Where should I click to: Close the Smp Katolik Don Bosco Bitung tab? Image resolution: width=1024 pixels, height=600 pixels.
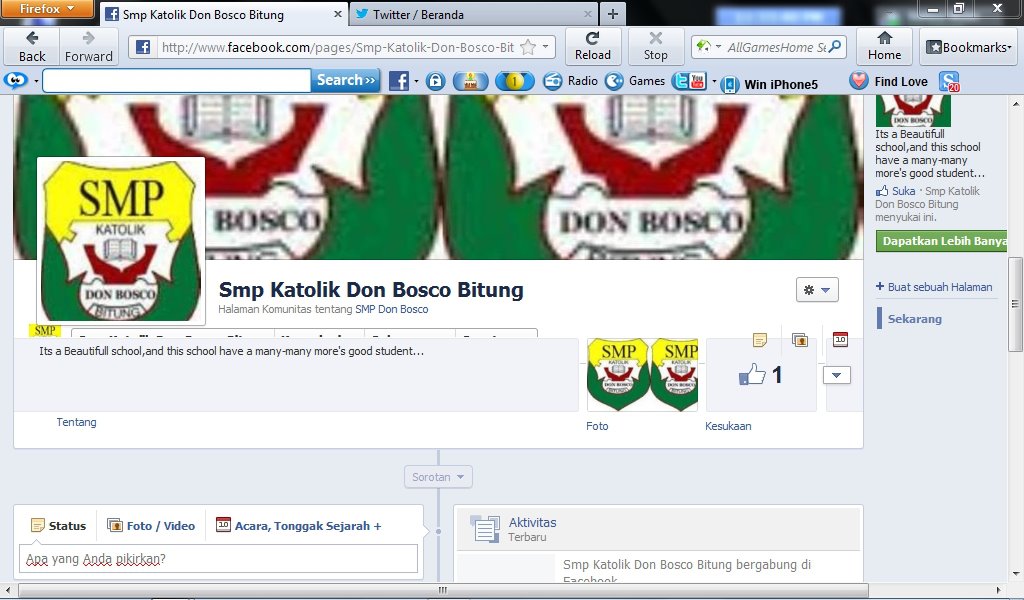338,14
